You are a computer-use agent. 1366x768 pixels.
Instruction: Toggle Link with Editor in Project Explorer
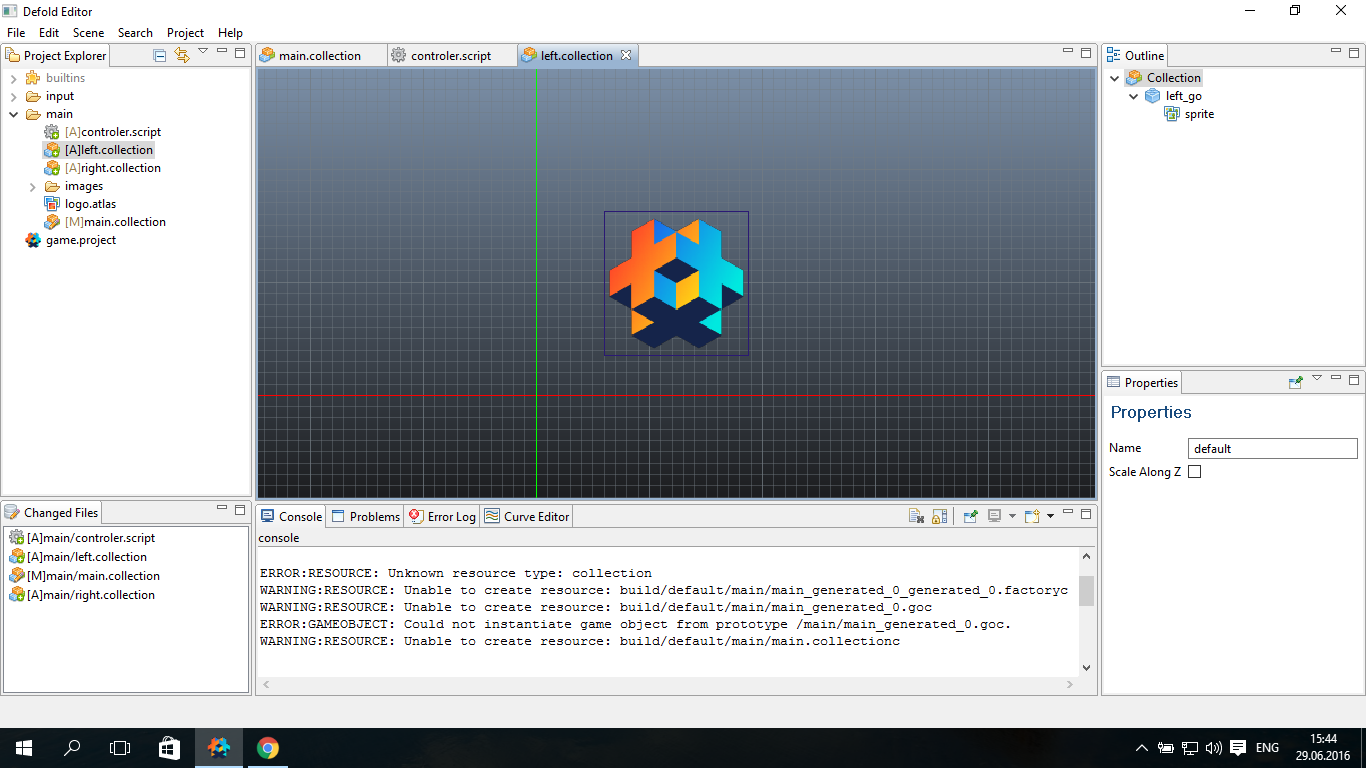pos(181,55)
